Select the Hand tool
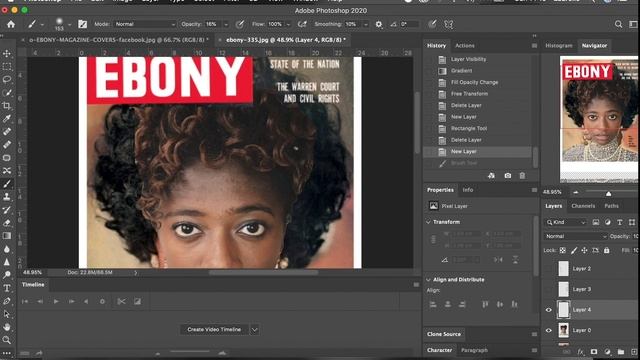This screenshot has width=640, height=360. pyautogui.click(x=7, y=327)
